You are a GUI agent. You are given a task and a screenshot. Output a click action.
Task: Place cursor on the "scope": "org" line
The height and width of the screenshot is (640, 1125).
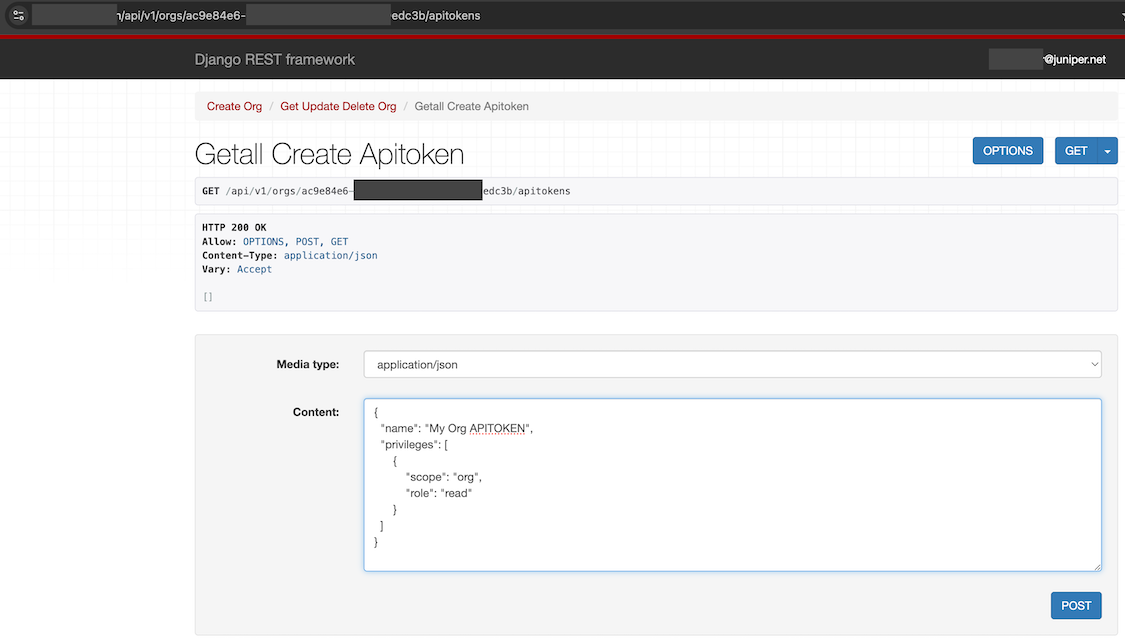point(443,477)
